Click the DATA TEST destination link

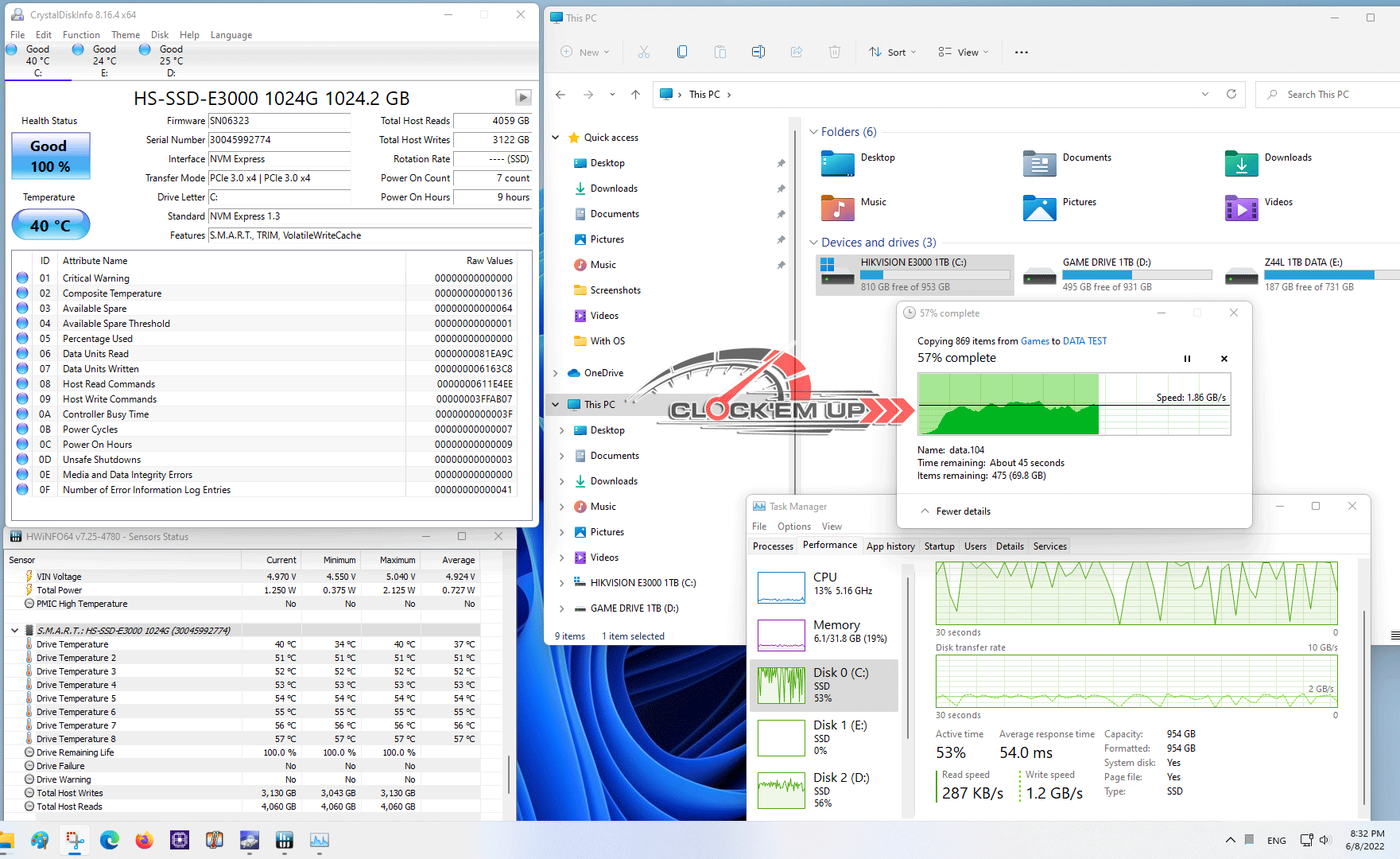click(x=1084, y=341)
